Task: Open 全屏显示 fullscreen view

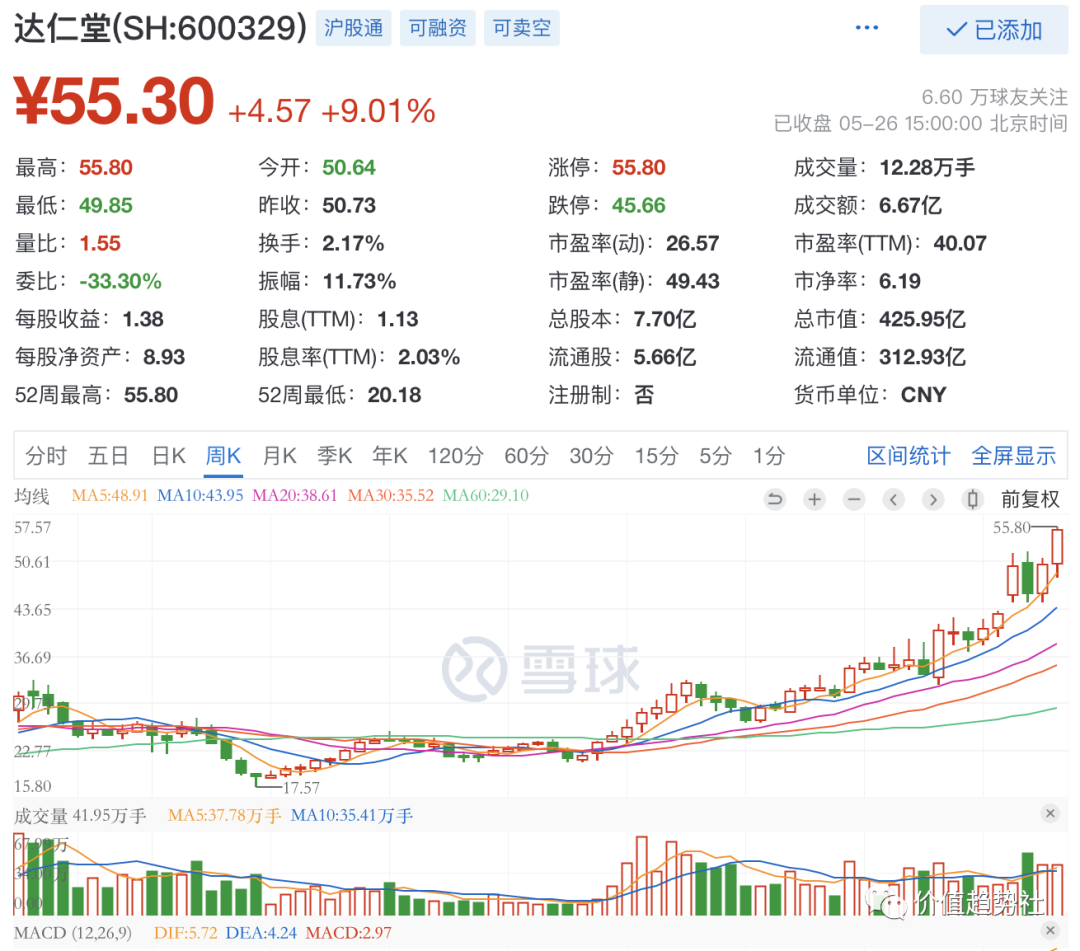Action: [x=1013, y=456]
